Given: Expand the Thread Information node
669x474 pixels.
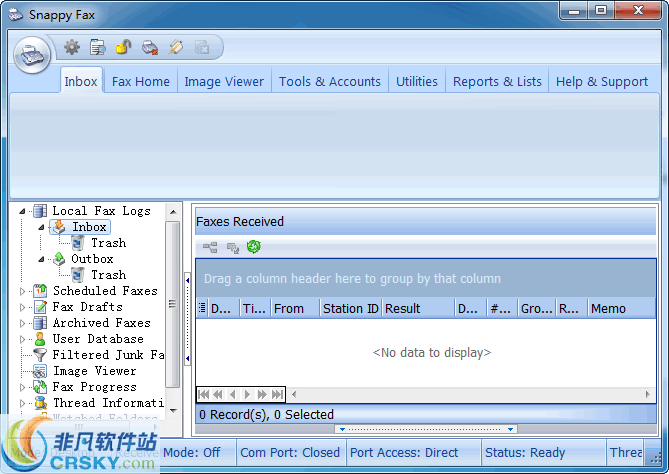Looking at the screenshot, I should (22, 403).
